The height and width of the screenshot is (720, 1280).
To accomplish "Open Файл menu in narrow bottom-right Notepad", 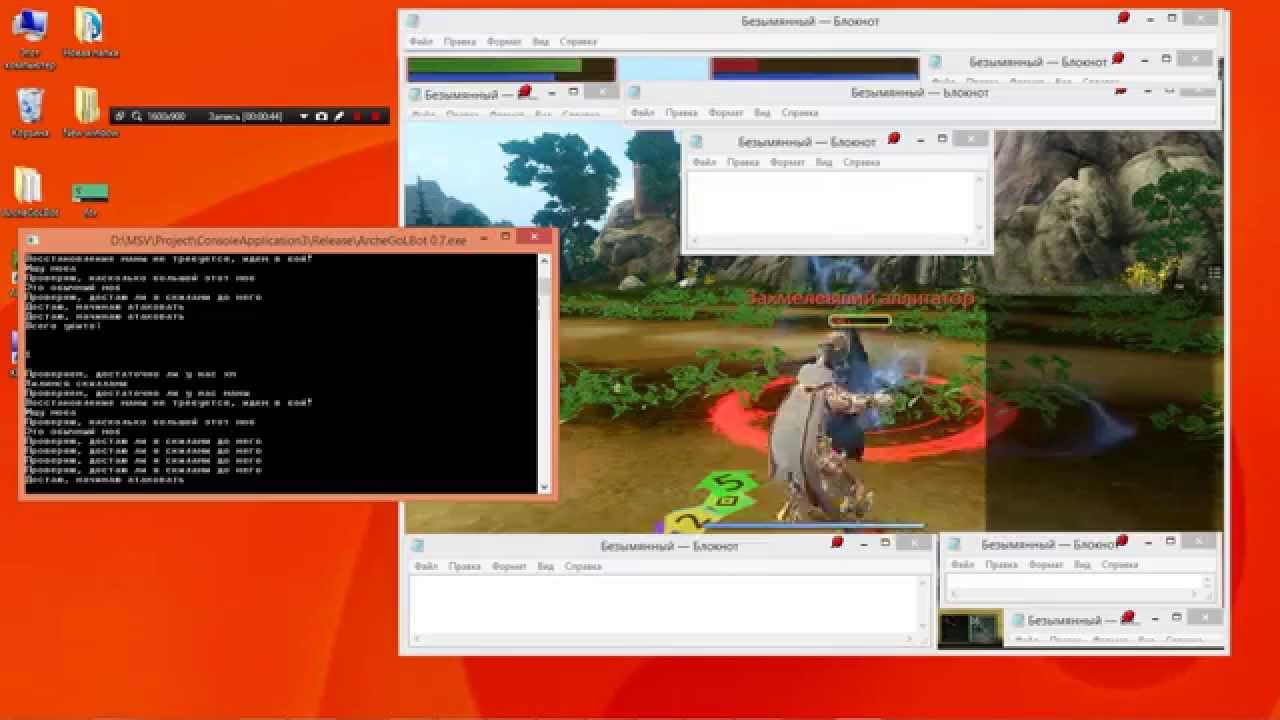I will (962, 565).
